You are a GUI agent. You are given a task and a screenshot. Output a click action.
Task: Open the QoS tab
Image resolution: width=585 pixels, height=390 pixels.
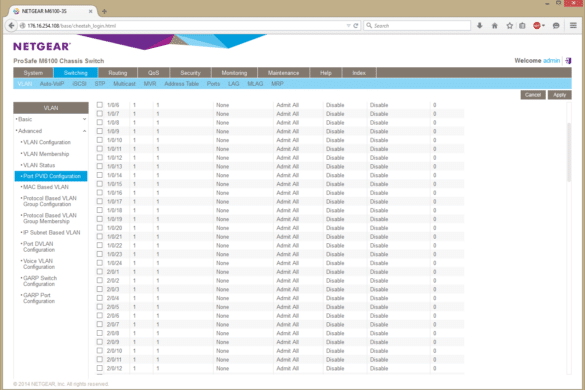[x=153, y=73]
